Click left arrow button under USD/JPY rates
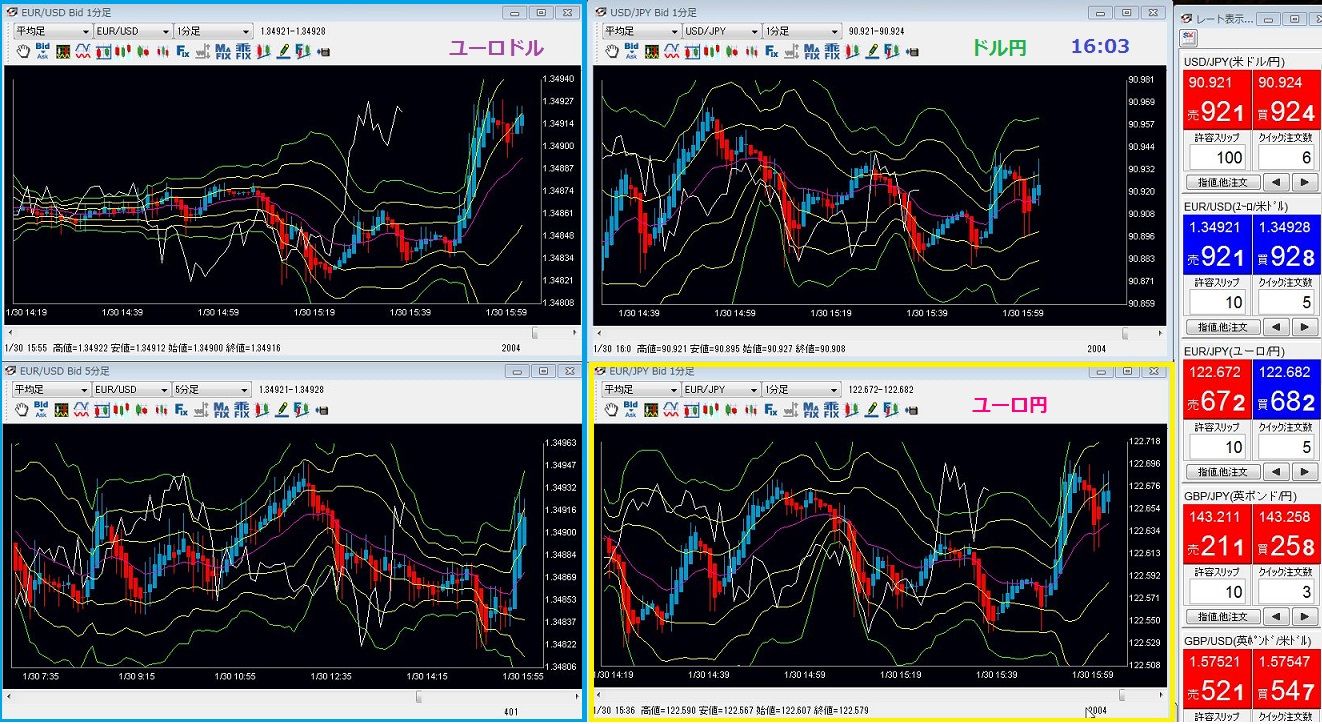Screen dimensions: 1322x724 point(1276,183)
